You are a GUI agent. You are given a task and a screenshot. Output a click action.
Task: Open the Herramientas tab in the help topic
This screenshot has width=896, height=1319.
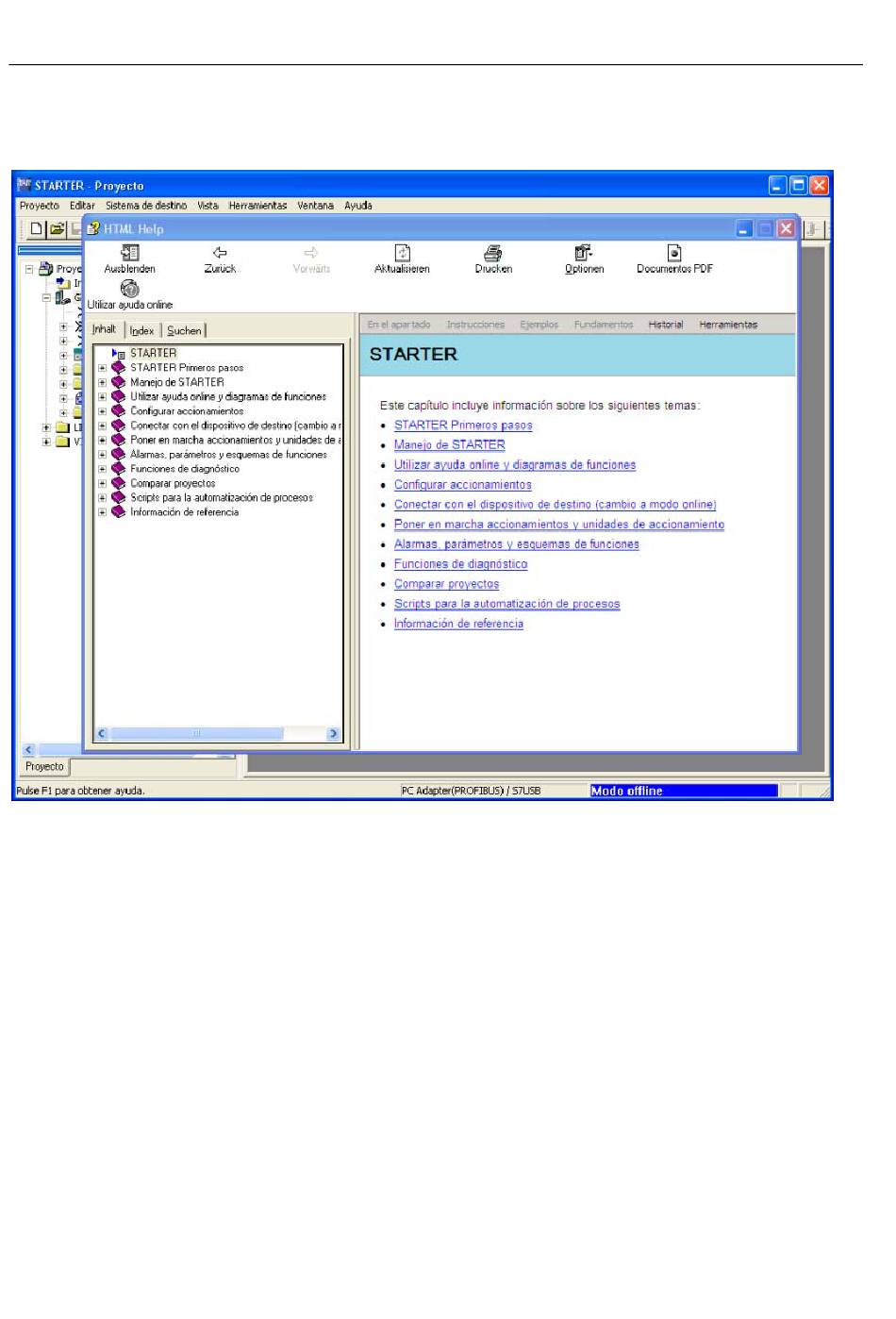coord(728,325)
